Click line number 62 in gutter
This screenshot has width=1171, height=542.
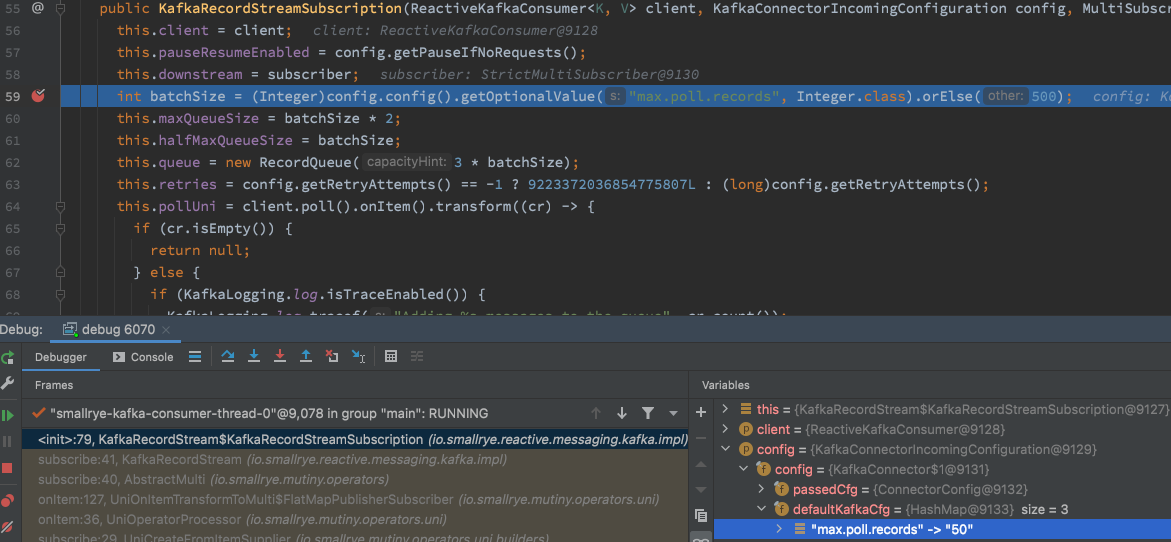pos(12,162)
